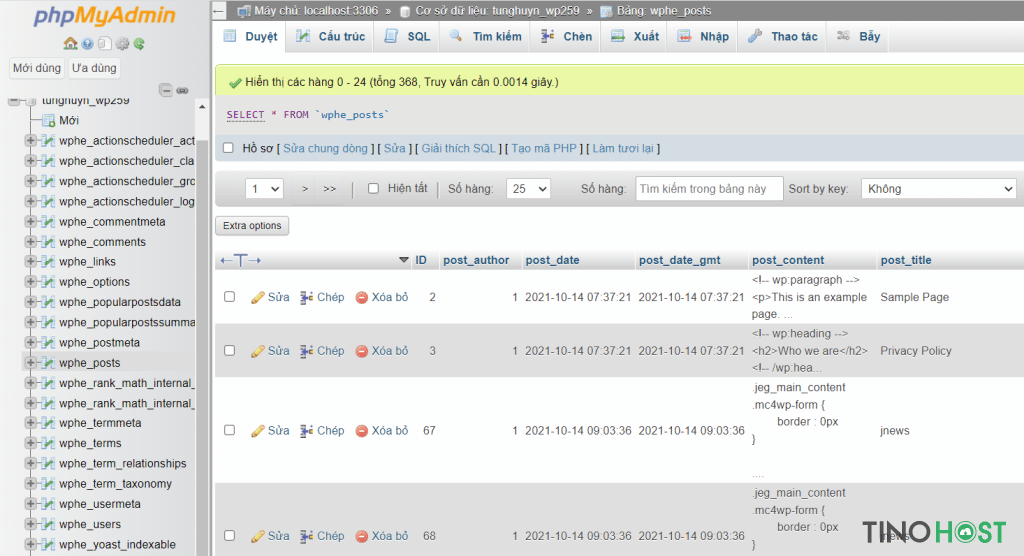Click the server icon in breadcrumb
The width and height of the screenshot is (1024, 556).
(x=244, y=10)
